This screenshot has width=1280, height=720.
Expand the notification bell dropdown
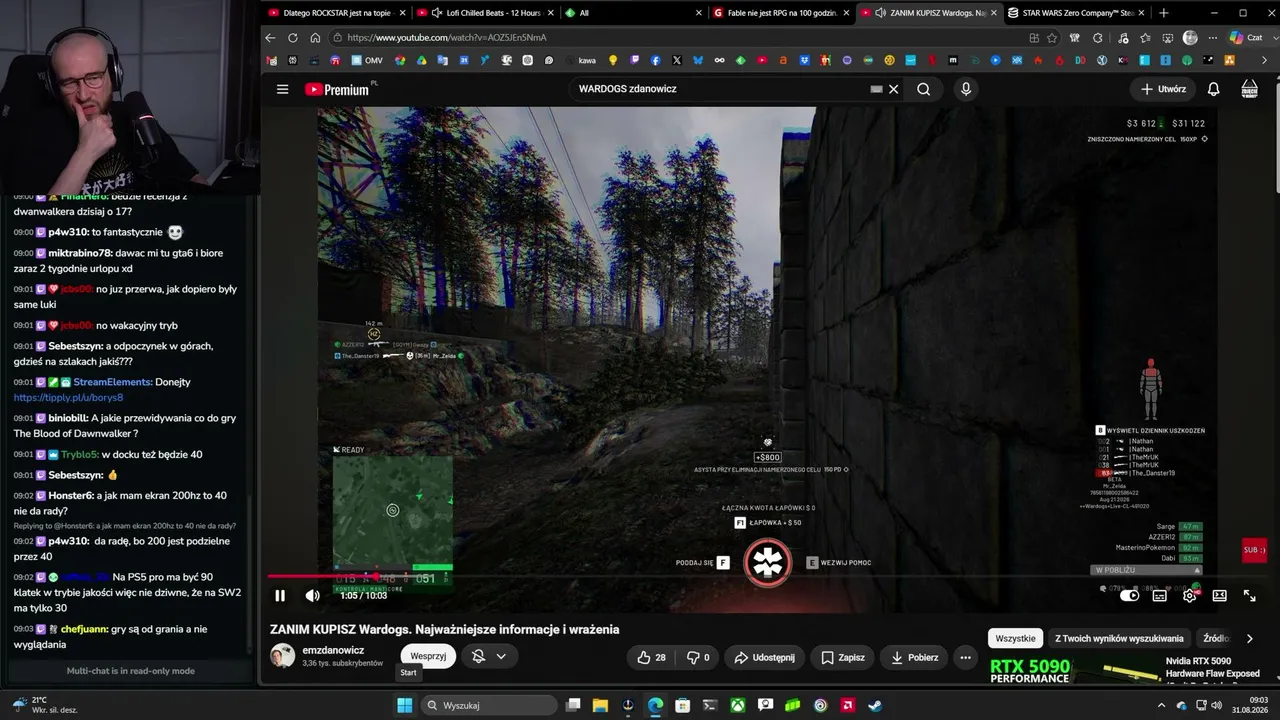point(489,656)
